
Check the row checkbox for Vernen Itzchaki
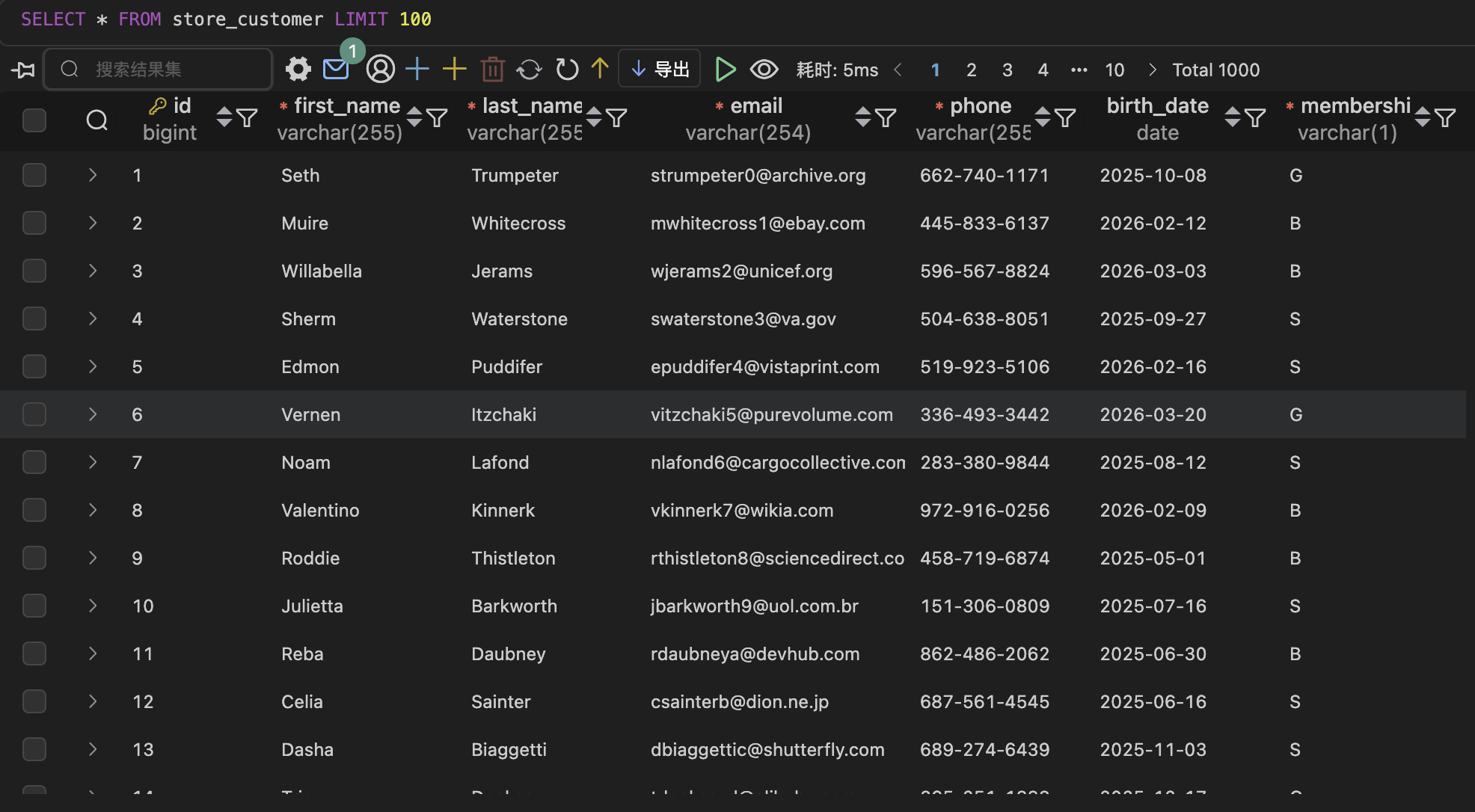[x=34, y=414]
